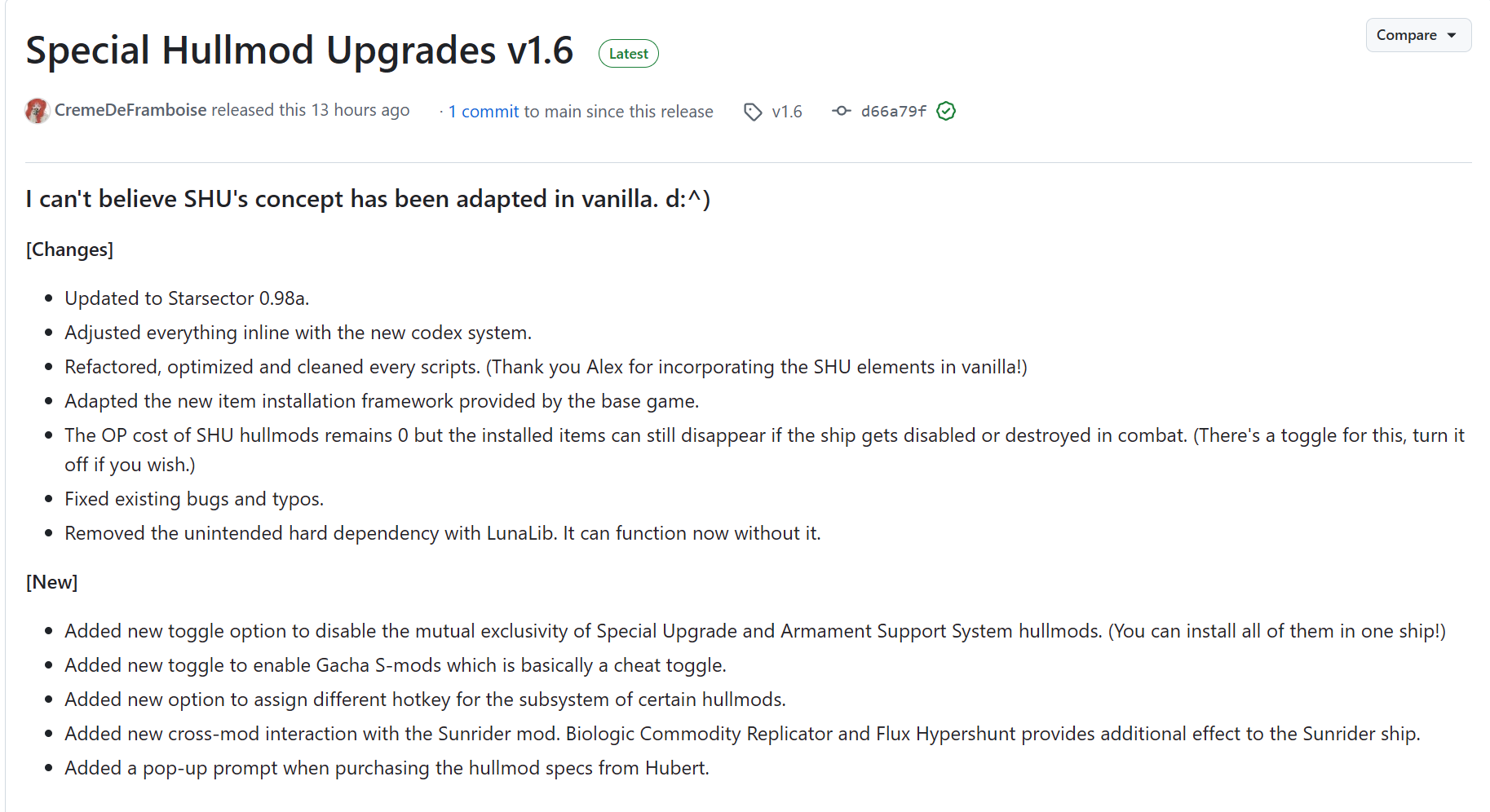Click the [New] section label
The height and width of the screenshot is (812, 1490).
click(x=52, y=582)
